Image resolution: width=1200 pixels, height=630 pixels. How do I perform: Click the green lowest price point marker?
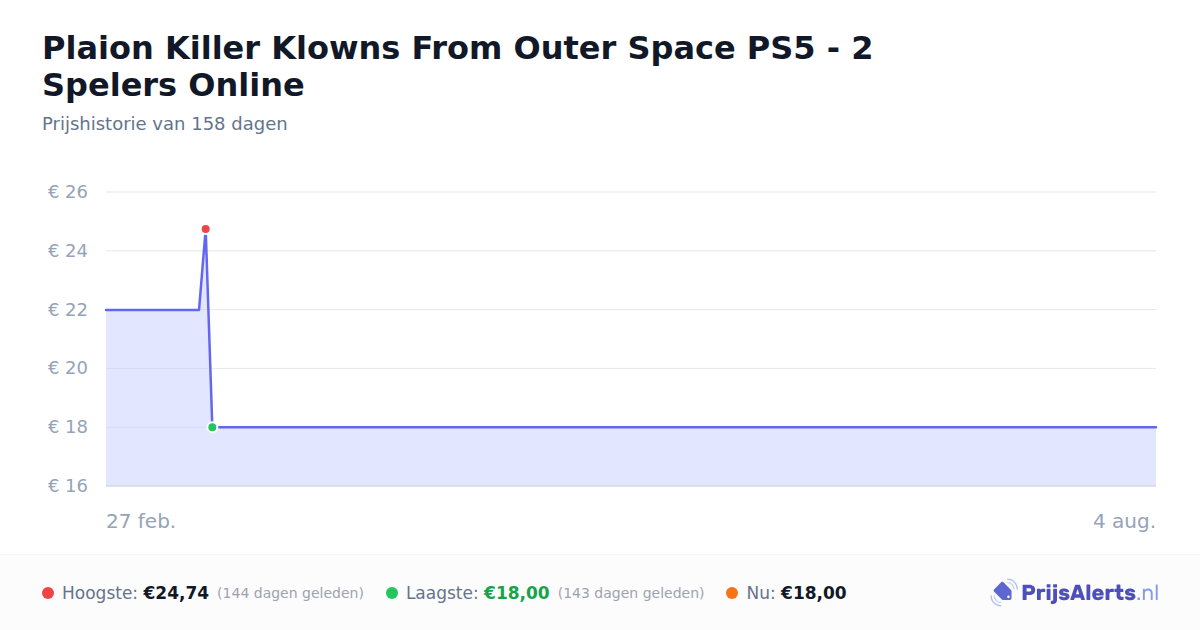pyautogui.click(x=212, y=427)
